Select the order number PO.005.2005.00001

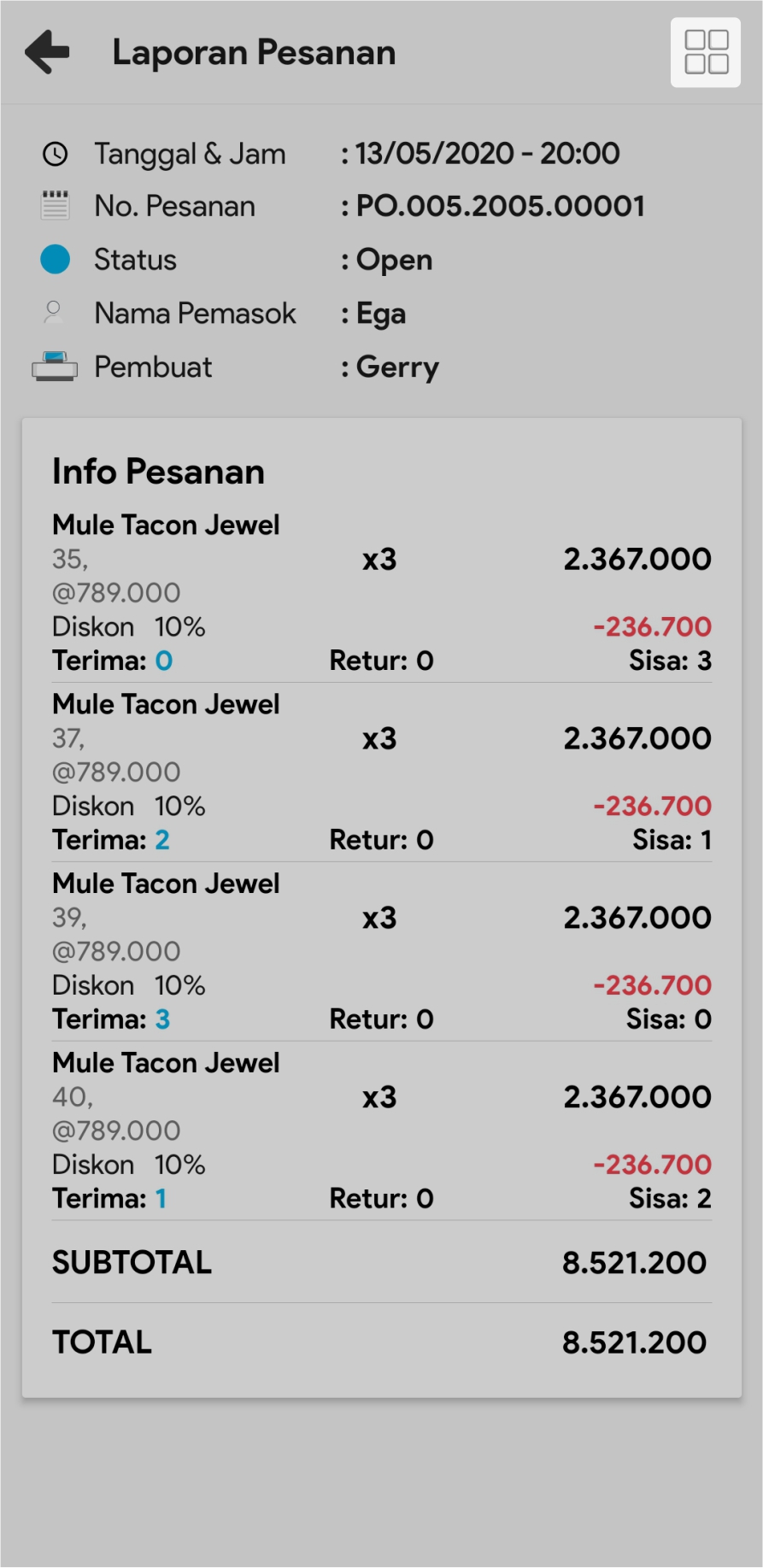(x=500, y=206)
